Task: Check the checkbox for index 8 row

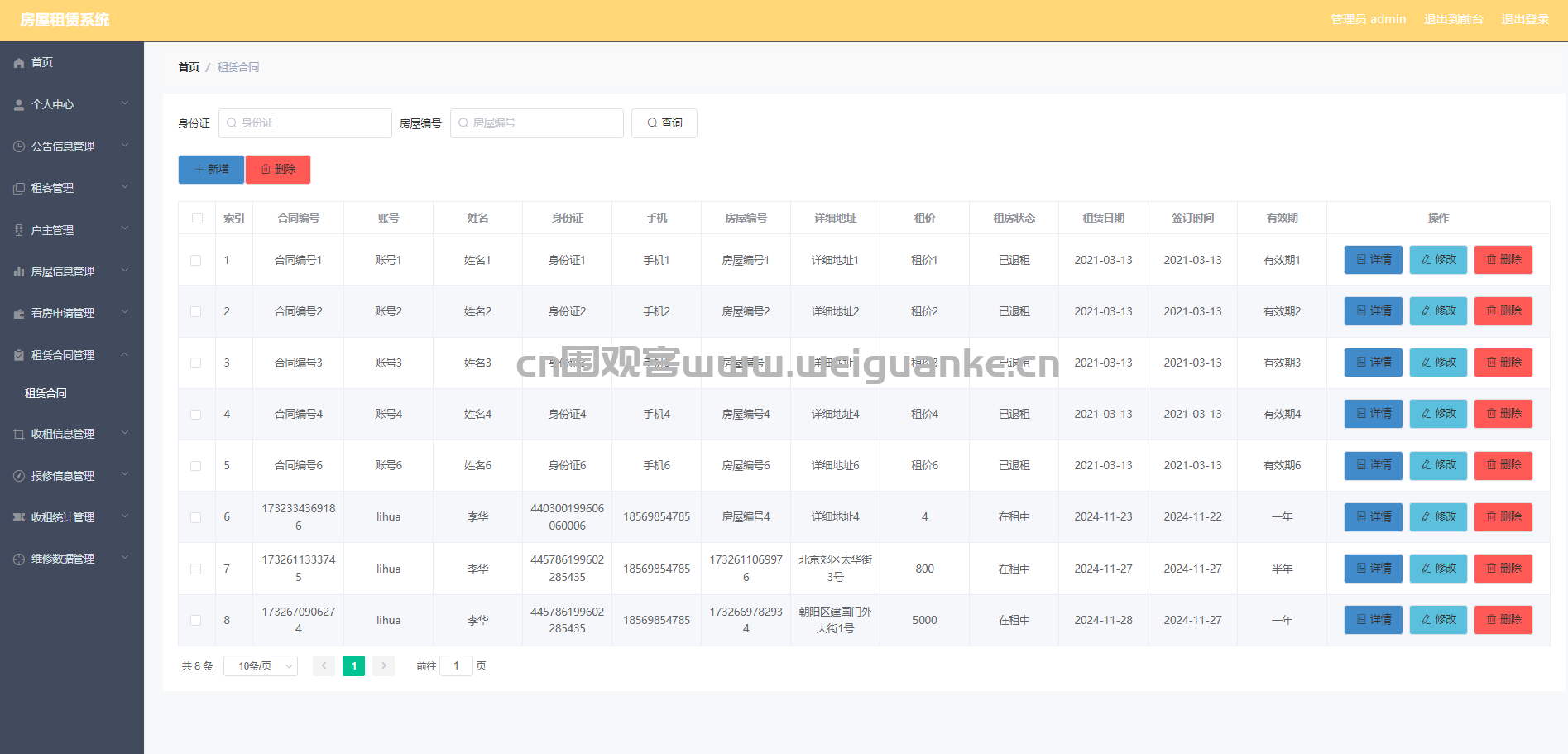Action: (196, 620)
